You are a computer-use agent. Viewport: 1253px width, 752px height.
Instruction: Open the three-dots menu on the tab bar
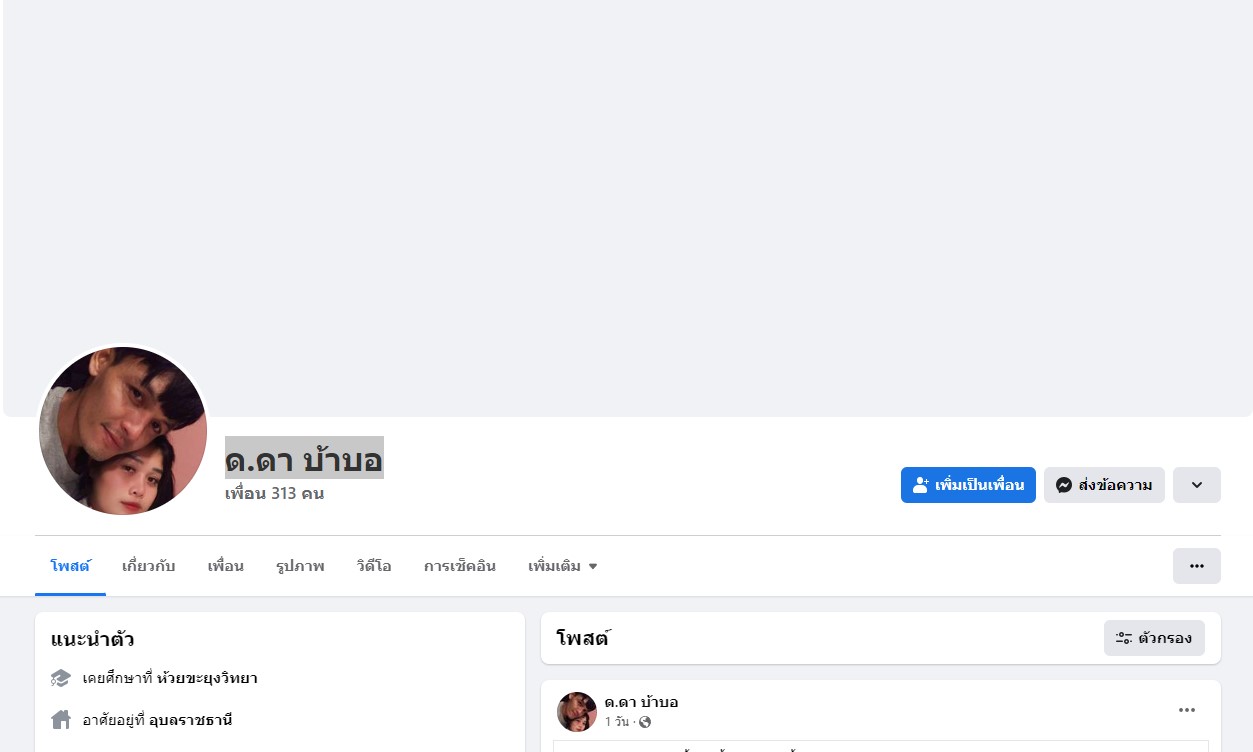(1196, 566)
